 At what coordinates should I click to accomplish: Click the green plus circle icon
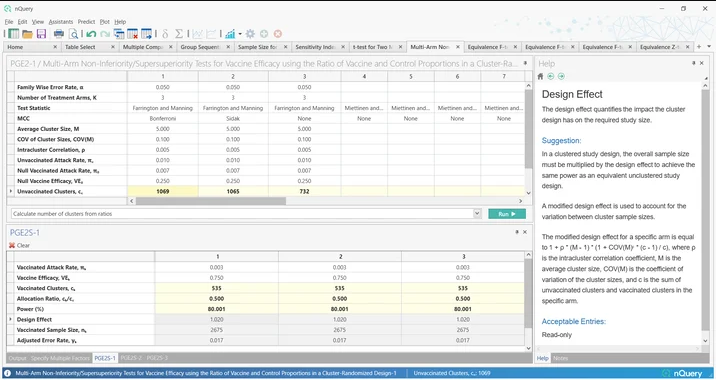coord(264,34)
